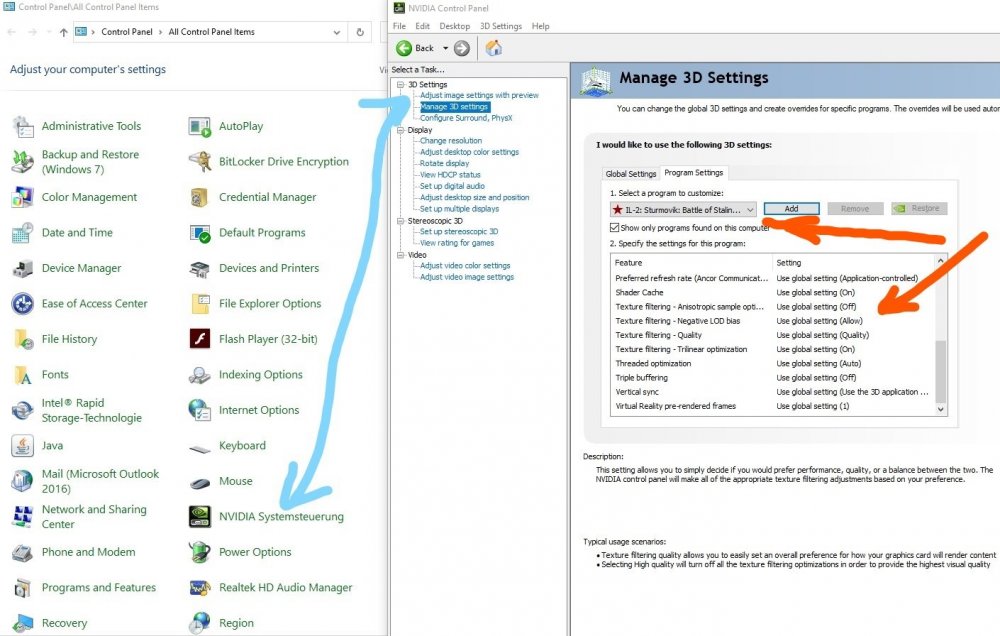
Task: Open Flash Player (32-bit) icon
Action: pos(200,339)
